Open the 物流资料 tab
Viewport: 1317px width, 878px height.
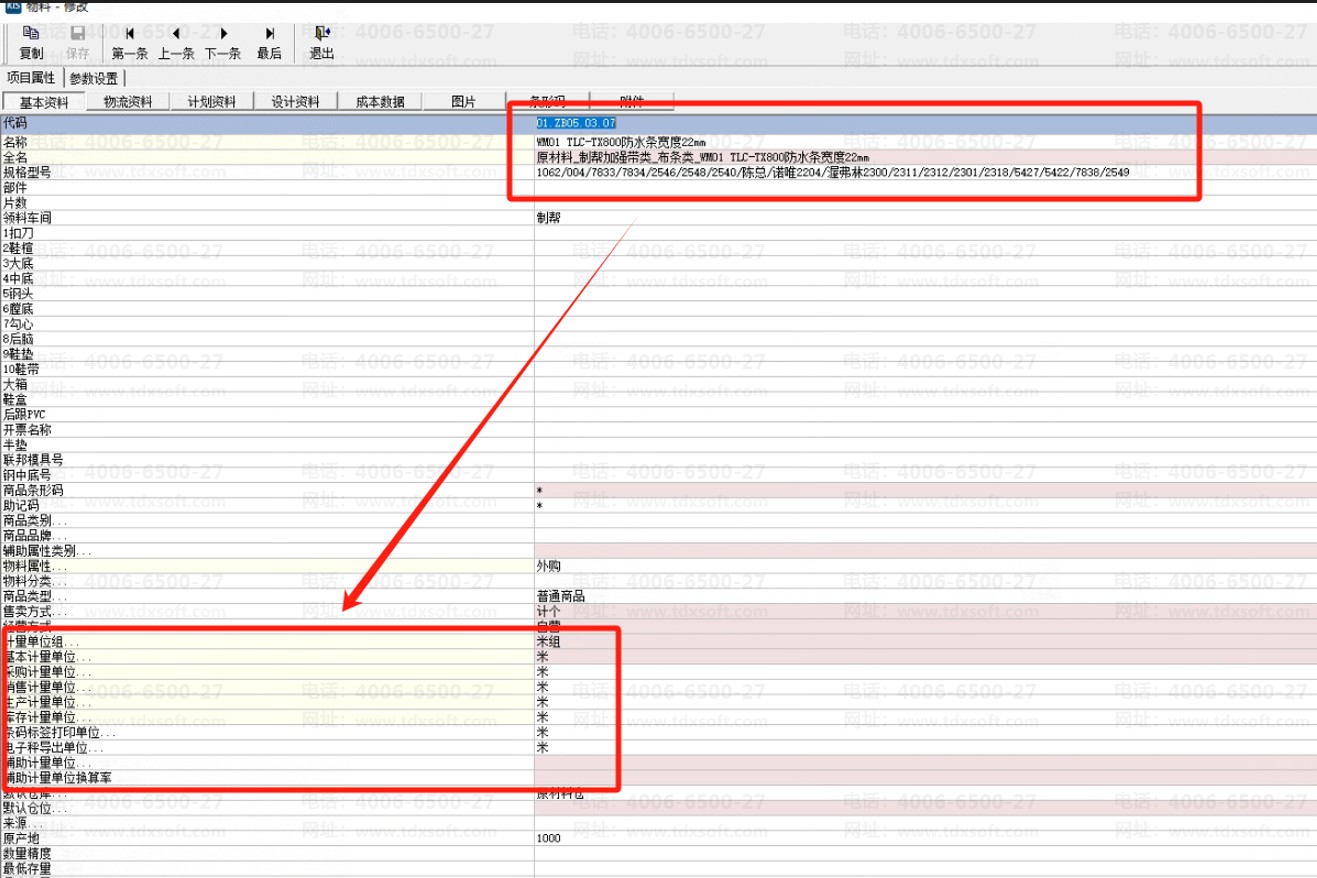tap(128, 102)
